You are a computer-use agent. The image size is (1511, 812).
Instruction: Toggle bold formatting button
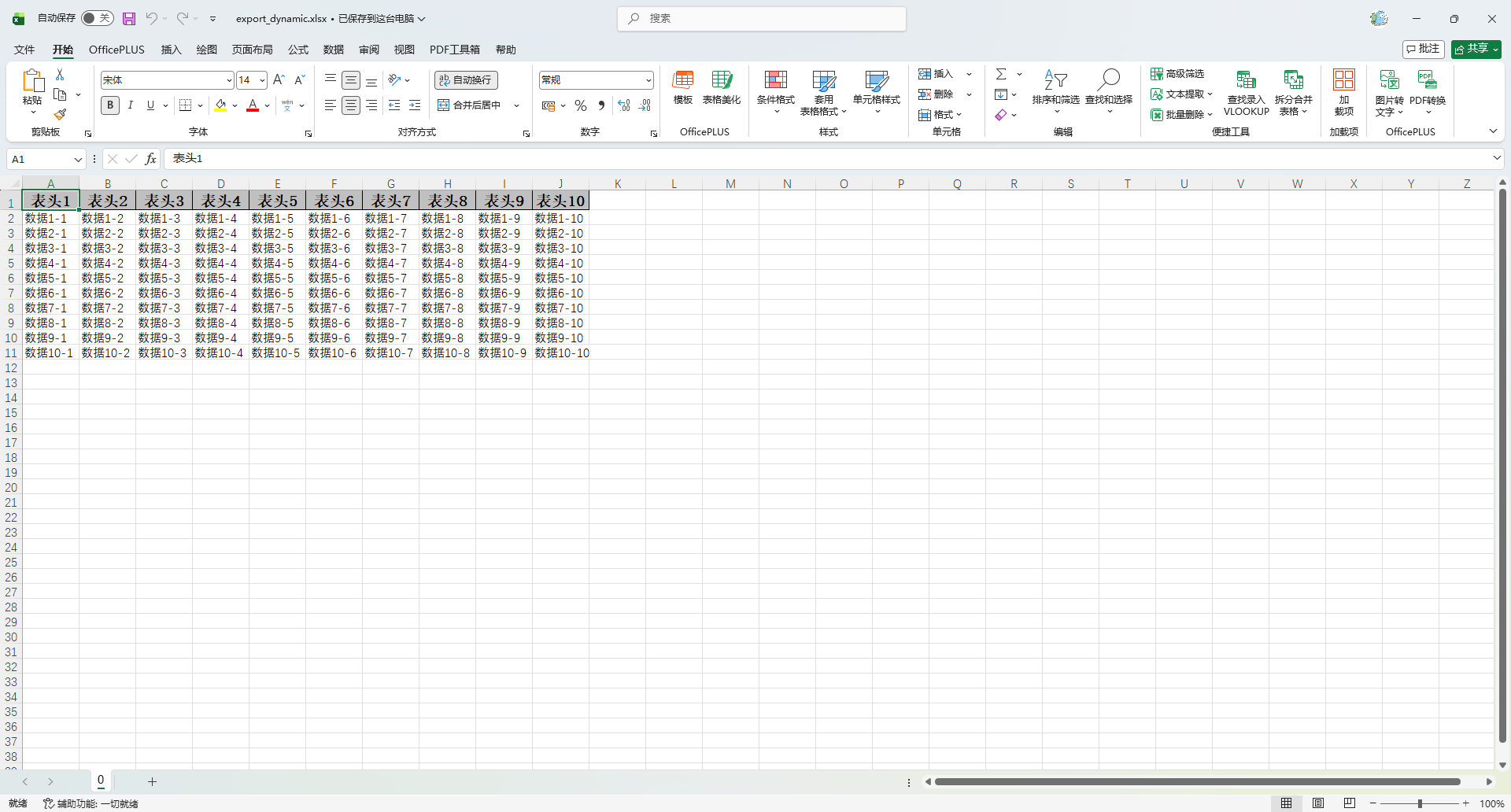click(110, 105)
